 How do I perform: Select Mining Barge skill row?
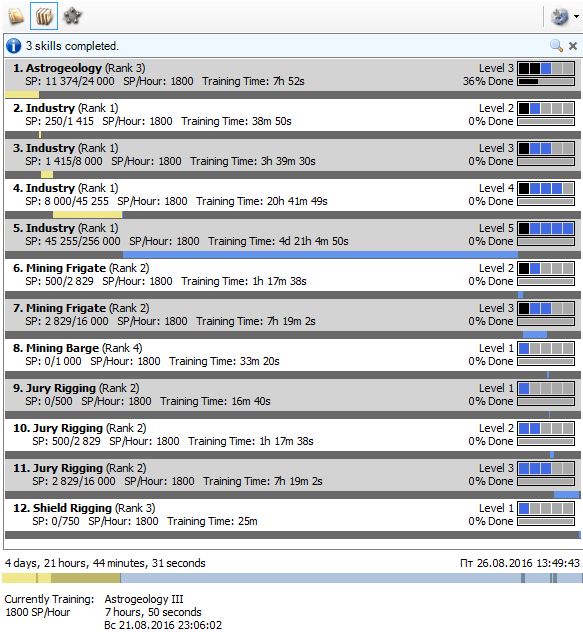pos(293,355)
